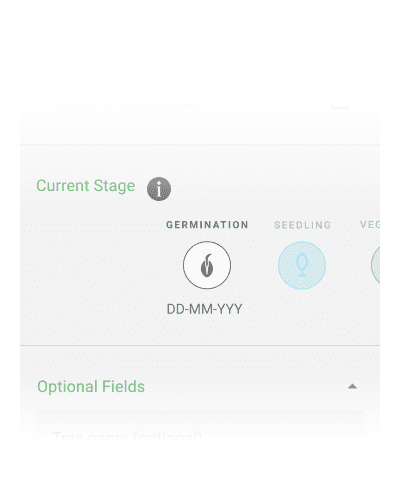Viewport: 400px width, 501px height.
Task: Set the DD-MM-YYY germination date
Action: pos(204,309)
